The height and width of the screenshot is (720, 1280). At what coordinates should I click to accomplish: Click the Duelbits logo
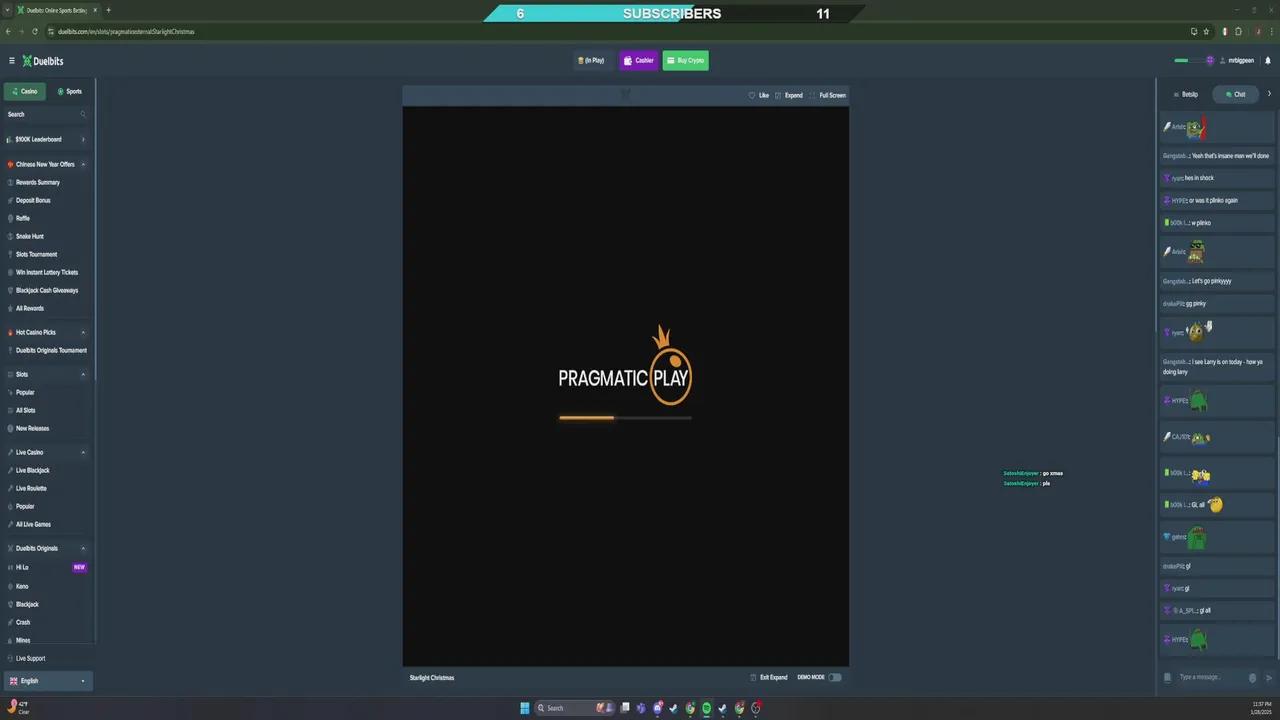43,61
